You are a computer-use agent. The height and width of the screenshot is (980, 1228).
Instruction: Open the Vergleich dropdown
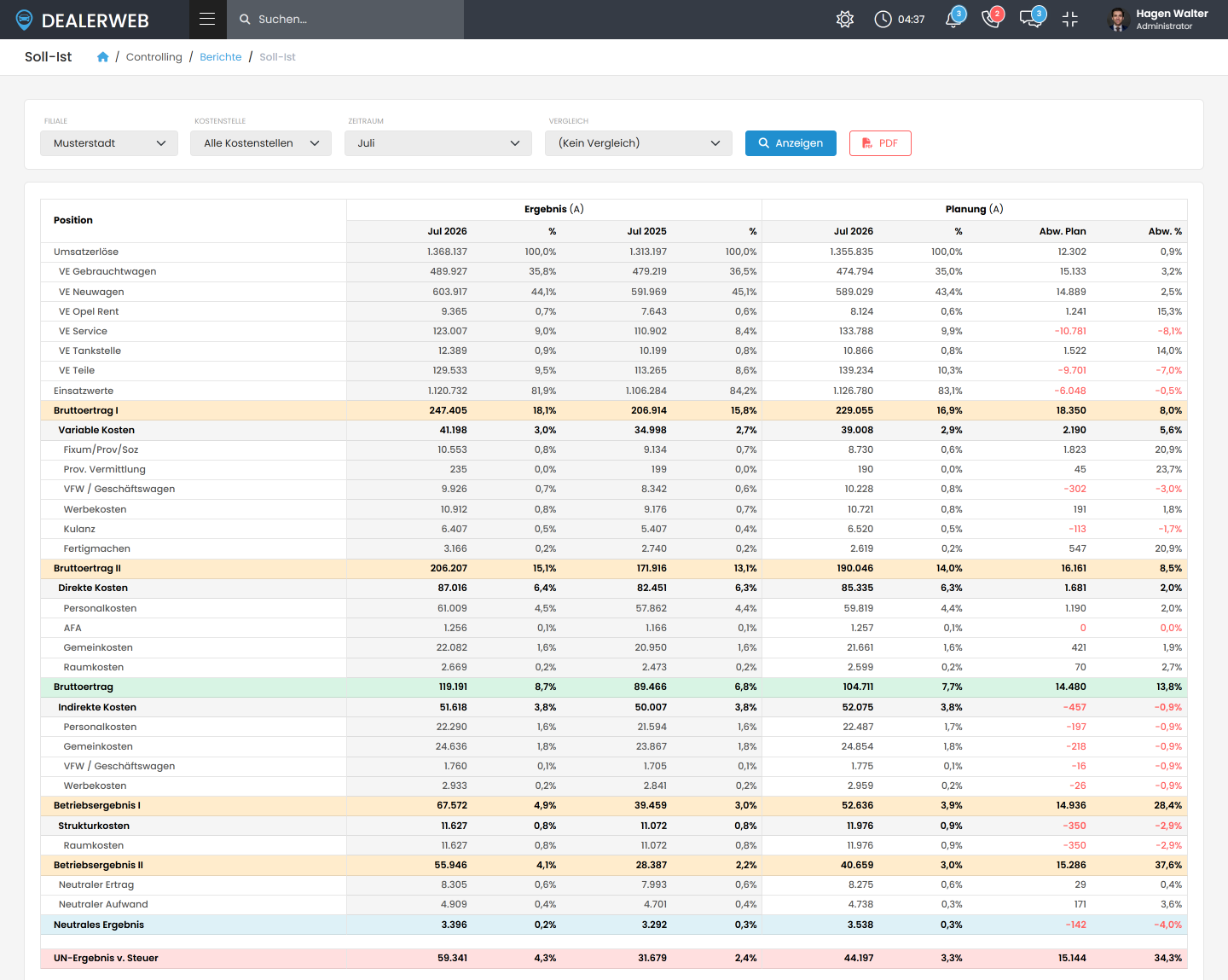tap(639, 143)
